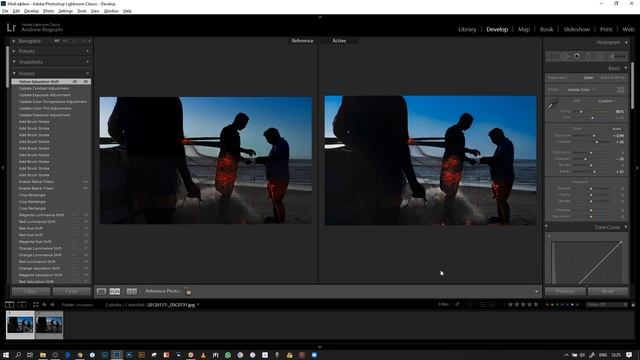The image size is (640, 360).
Task: Select the first filmstrip thumbnail
Action: pos(20,325)
